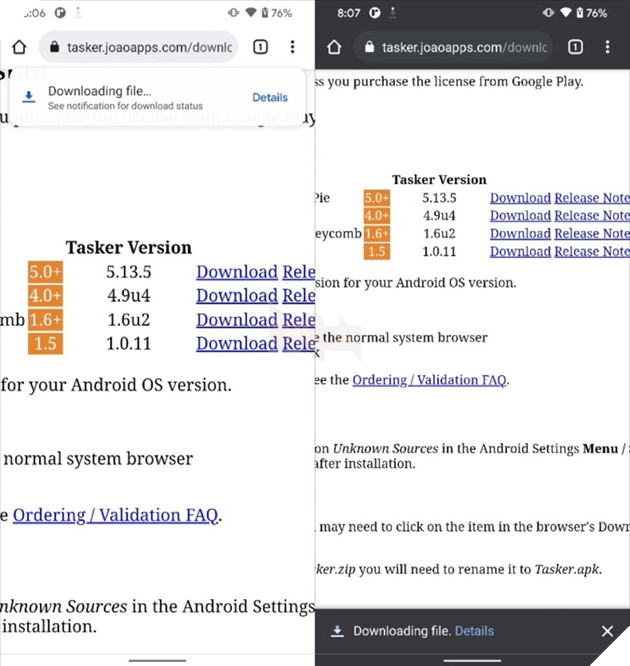The image size is (630, 666).
Task: Download Tasker 1.6u2 in left screen
Action: [237, 320]
